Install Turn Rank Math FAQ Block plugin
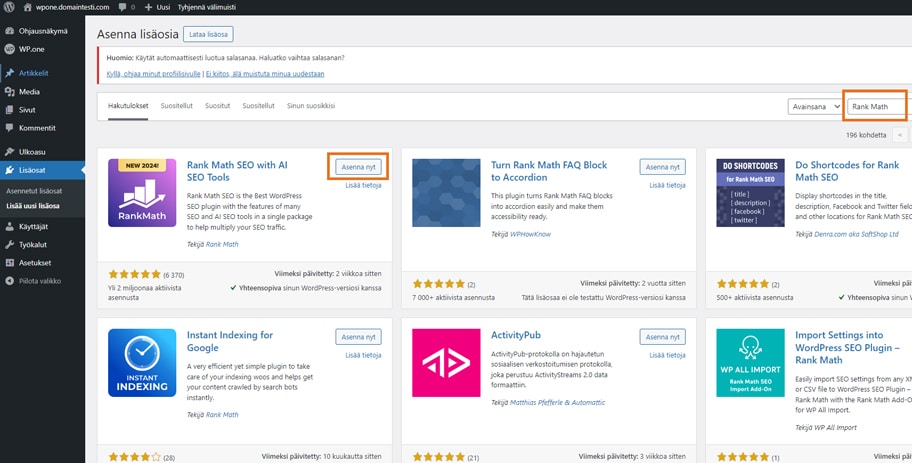The height and width of the screenshot is (463, 912). coord(662,167)
